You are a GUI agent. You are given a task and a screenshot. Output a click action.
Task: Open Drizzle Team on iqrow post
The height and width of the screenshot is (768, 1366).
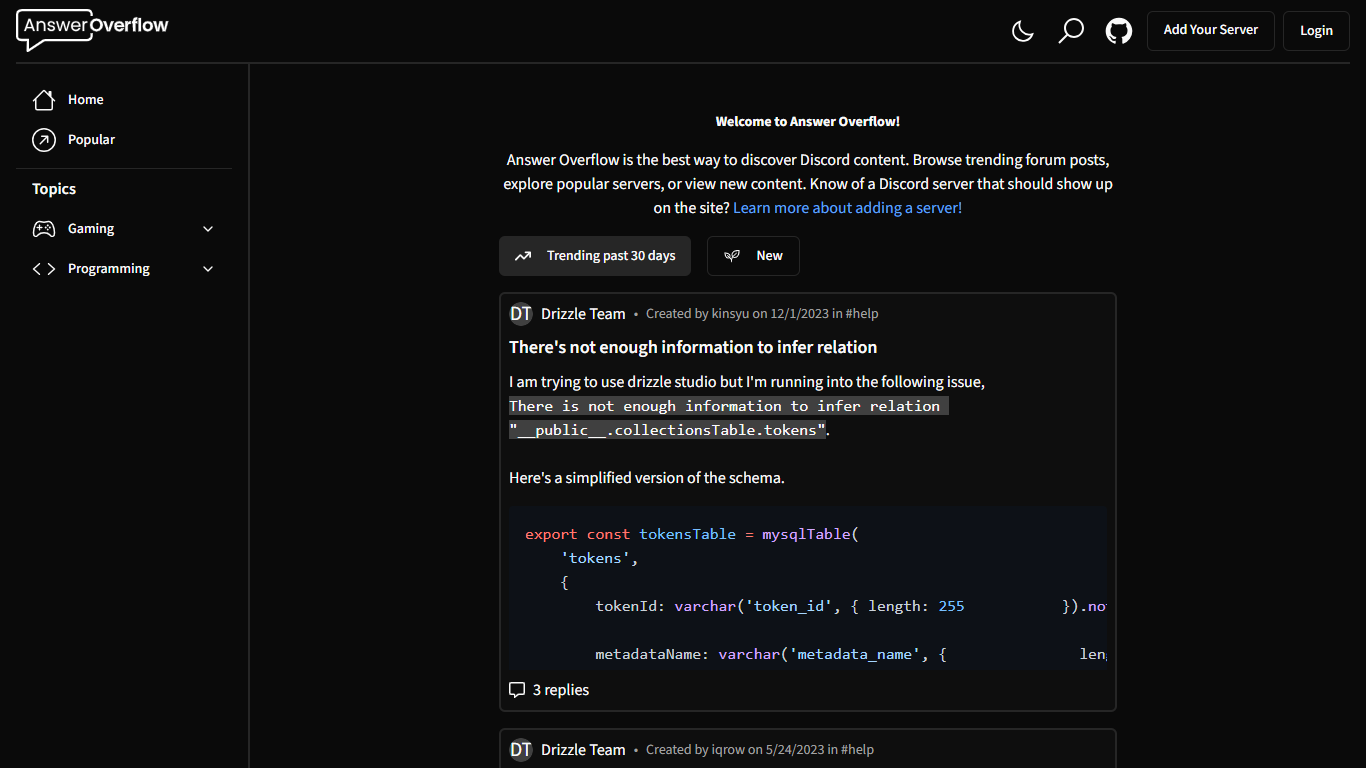tap(583, 750)
